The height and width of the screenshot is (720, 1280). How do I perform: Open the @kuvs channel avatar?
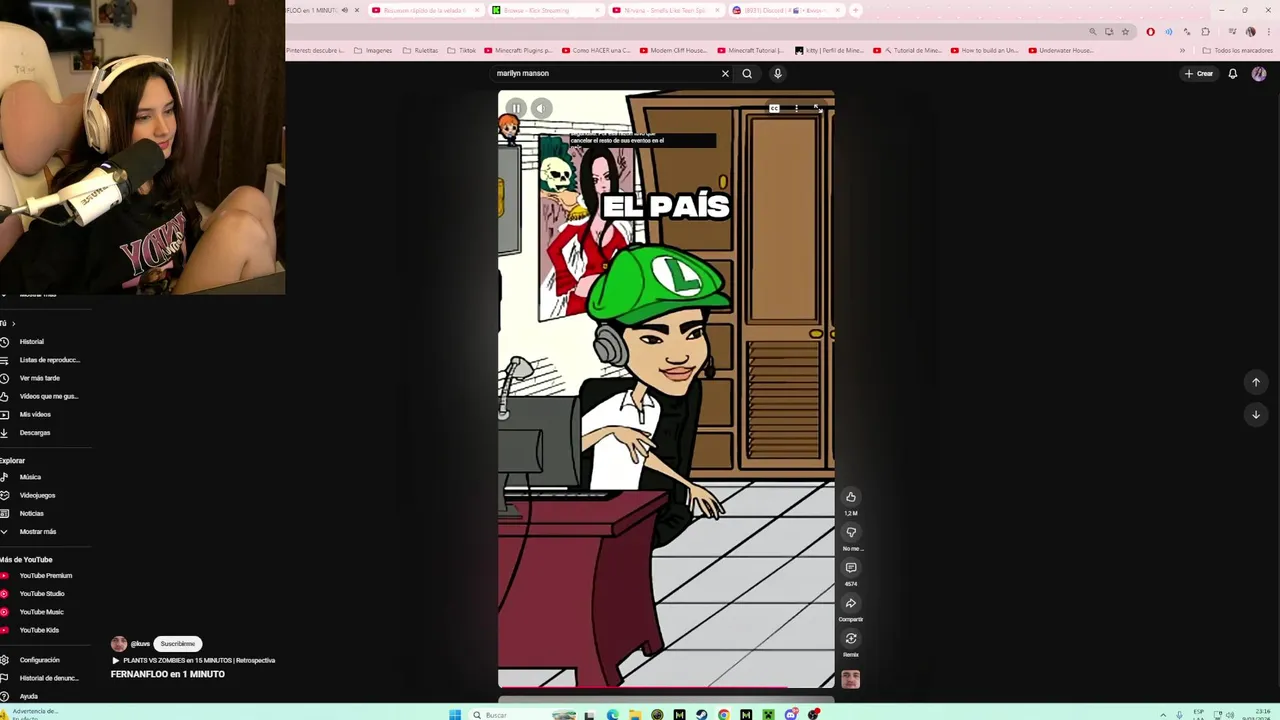coord(119,644)
